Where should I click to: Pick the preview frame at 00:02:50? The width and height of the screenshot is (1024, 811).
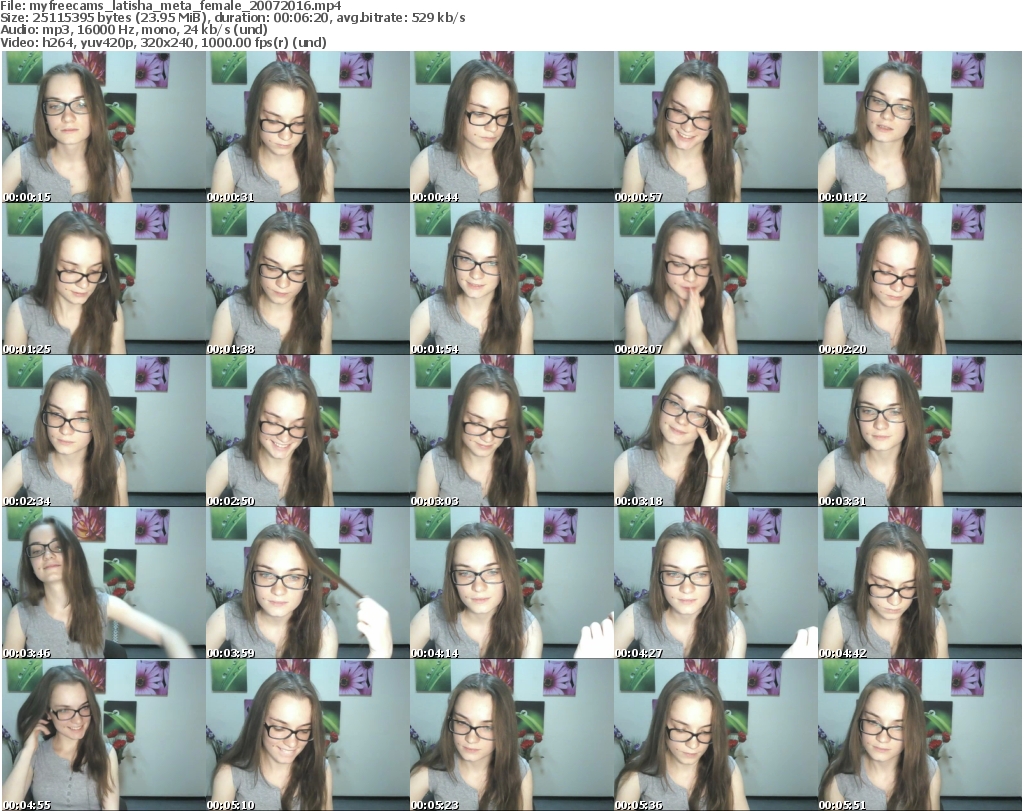[x=308, y=431]
